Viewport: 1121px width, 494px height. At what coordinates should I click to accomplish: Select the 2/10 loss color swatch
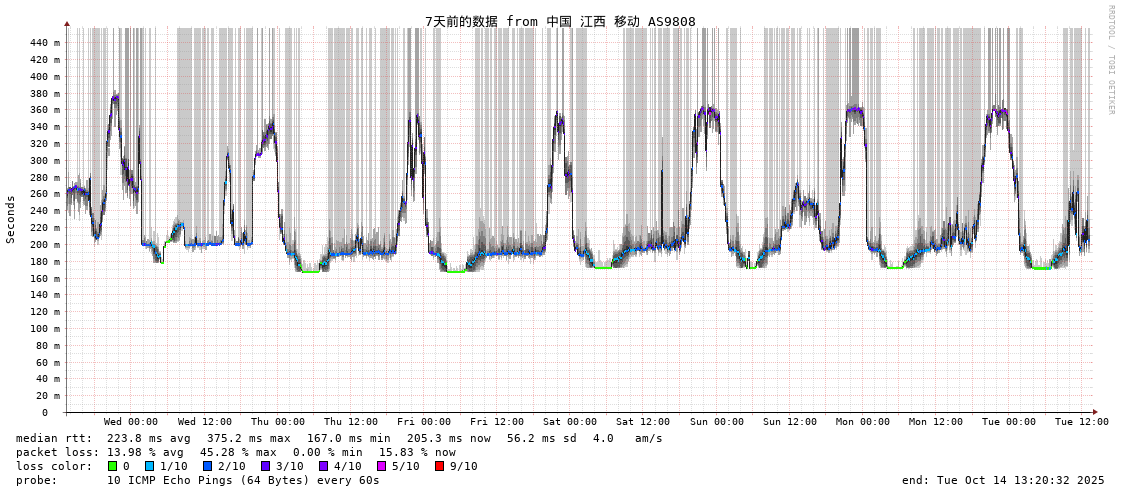tap(207, 466)
